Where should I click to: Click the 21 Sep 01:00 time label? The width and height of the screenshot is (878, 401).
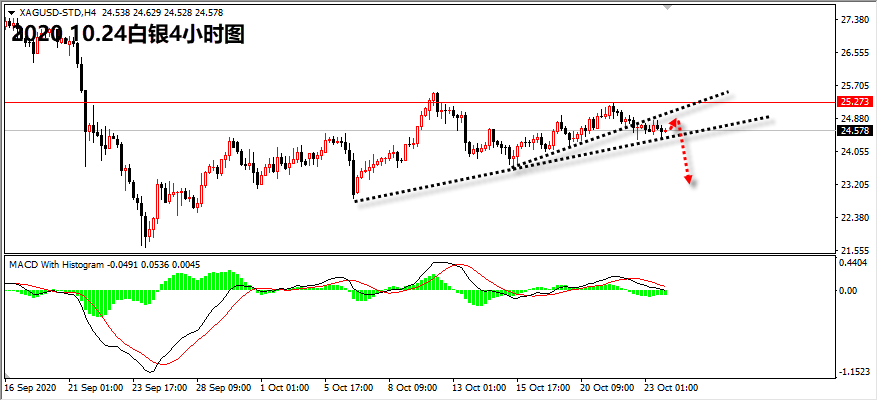(95, 388)
